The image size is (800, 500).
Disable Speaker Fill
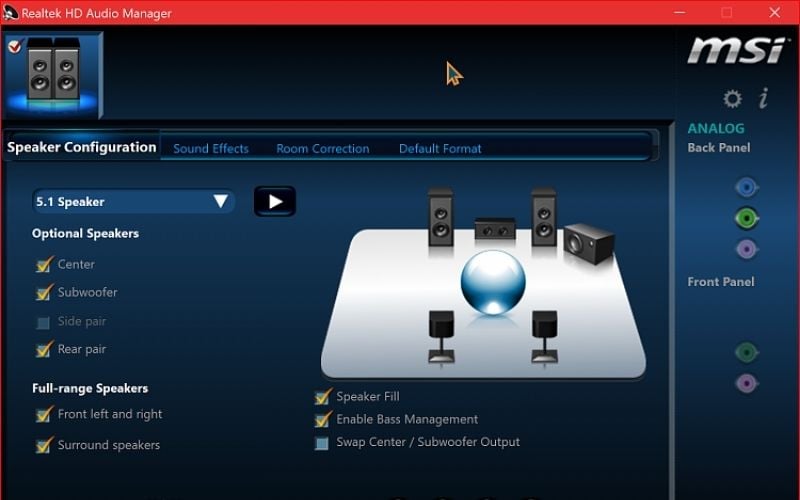[x=322, y=396]
